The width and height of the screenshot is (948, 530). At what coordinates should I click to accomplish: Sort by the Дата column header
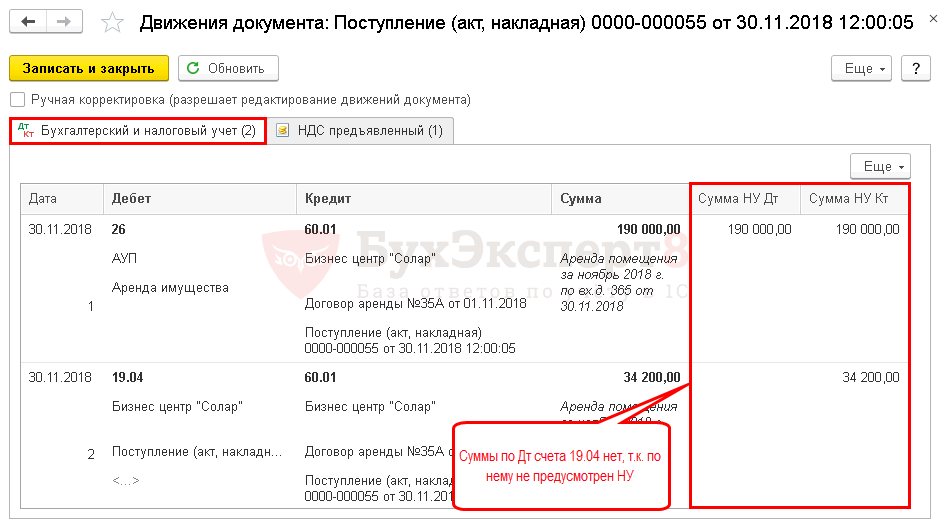point(43,199)
